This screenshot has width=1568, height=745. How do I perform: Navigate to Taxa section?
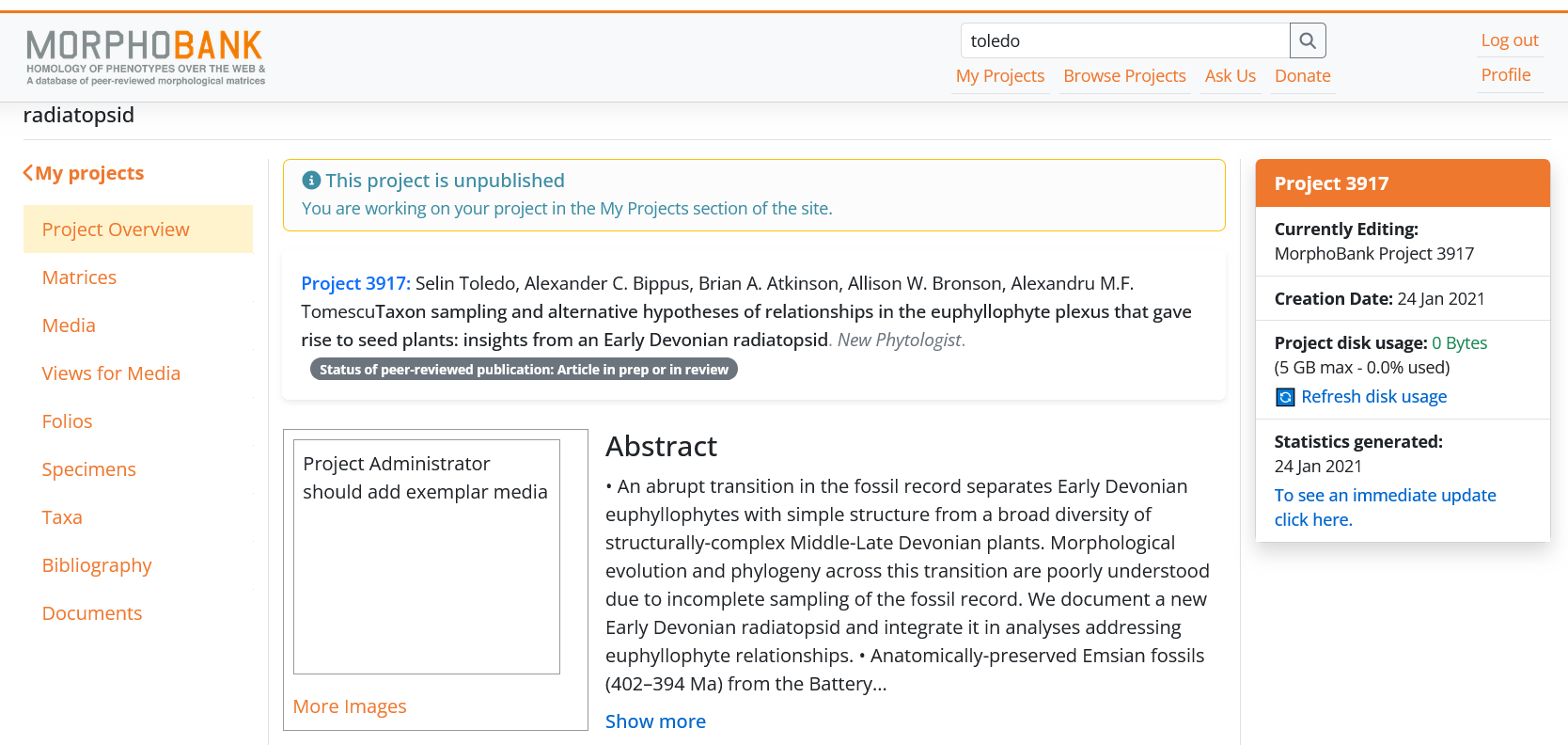click(62, 517)
